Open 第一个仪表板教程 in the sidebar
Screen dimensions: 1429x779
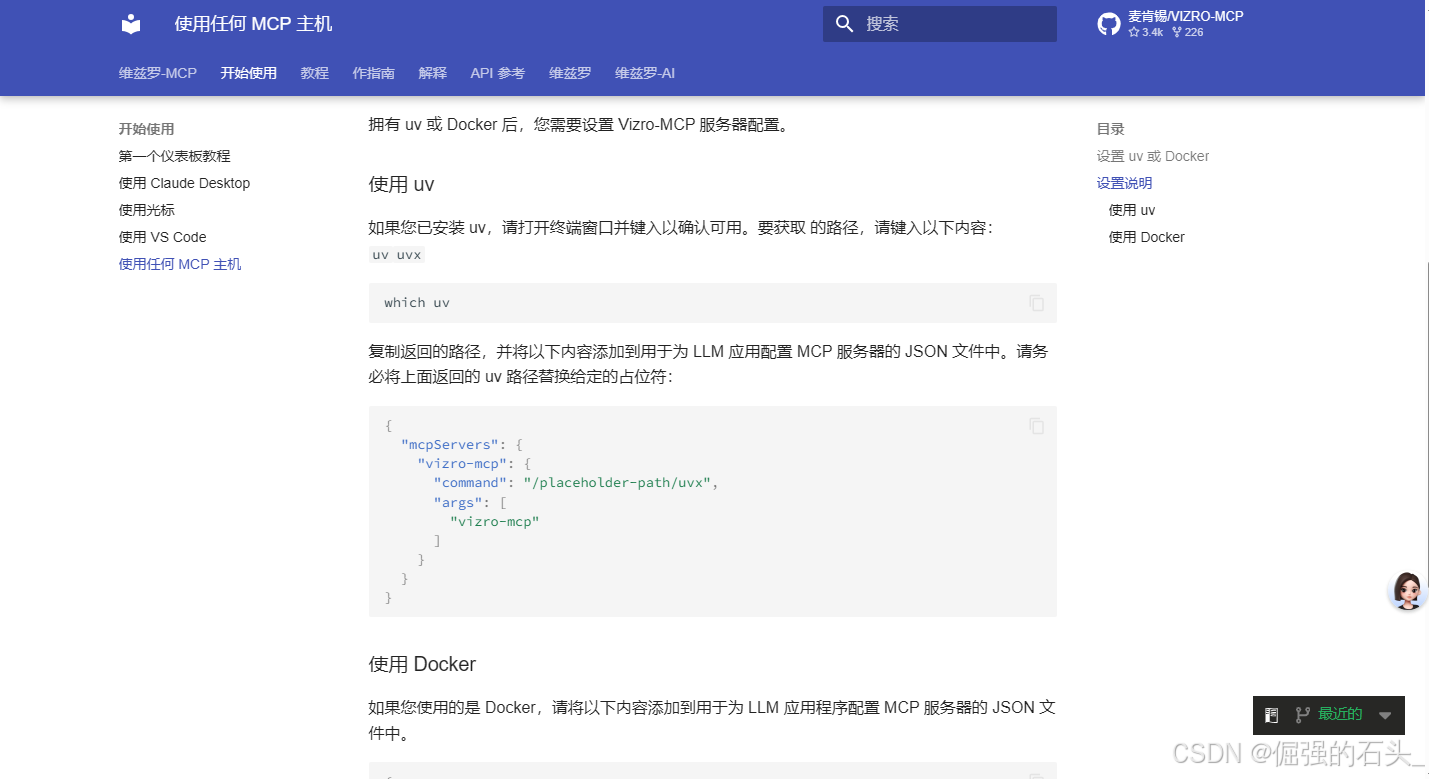175,156
